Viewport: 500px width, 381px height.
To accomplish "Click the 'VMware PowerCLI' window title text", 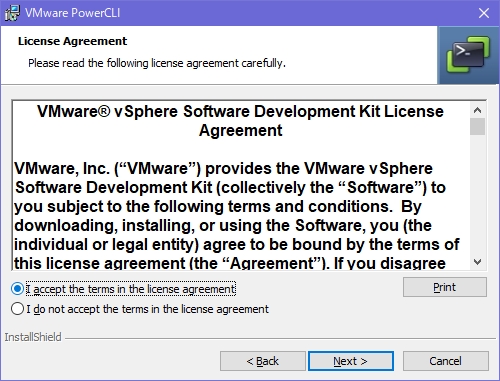I will pyautogui.click(x=72, y=13).
